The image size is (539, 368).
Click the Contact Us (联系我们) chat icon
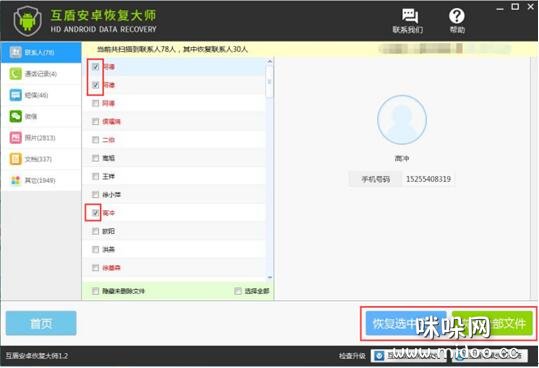tap(409, 16)
